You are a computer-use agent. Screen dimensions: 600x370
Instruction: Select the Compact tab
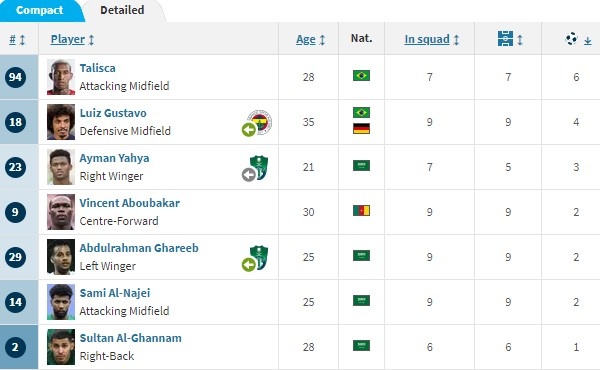pyautogui.click(x=39, y=10)
